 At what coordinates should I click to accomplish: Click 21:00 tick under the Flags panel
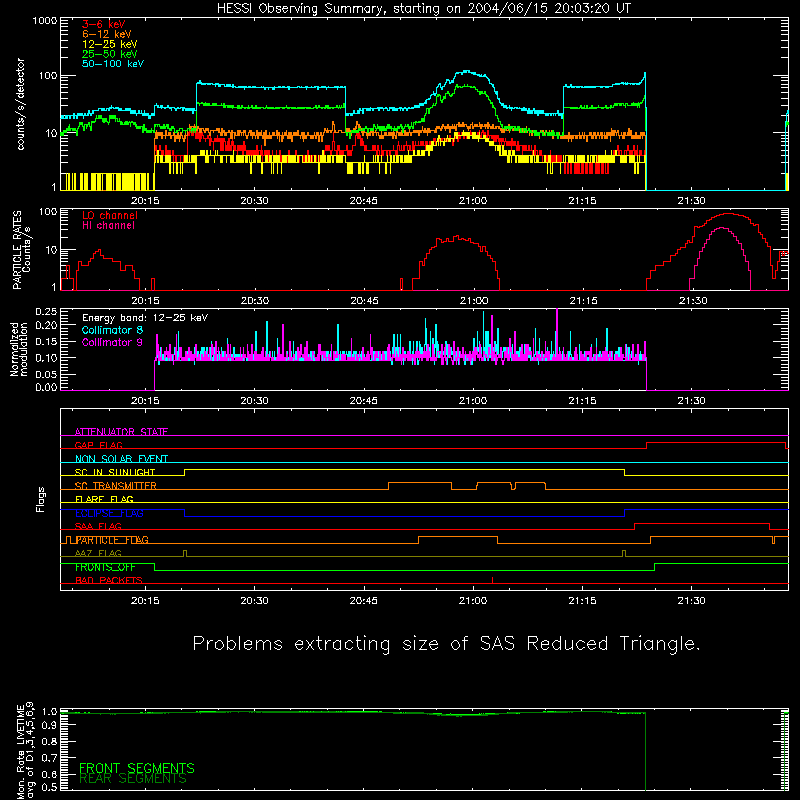473,601
